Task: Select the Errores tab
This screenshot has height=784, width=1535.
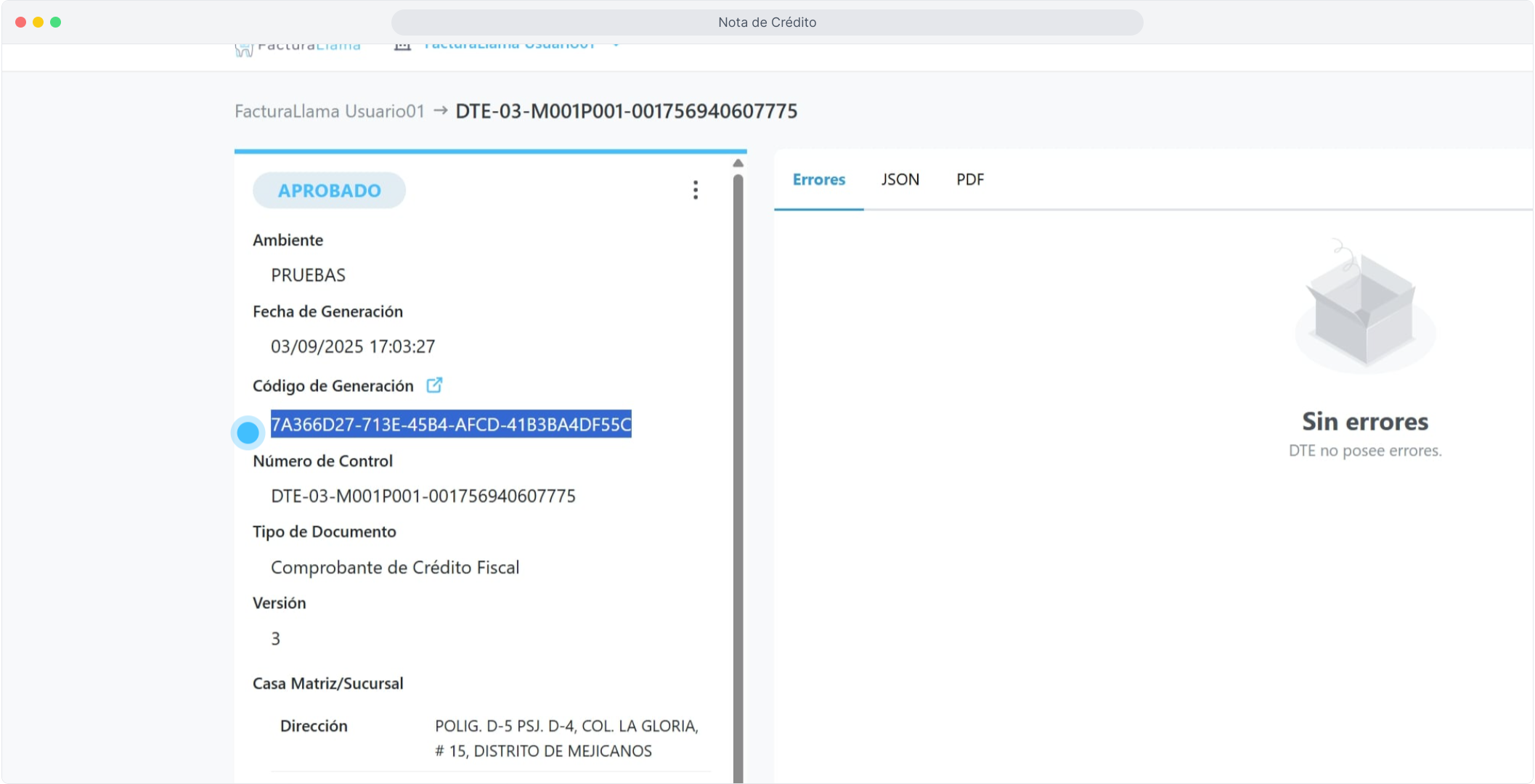Action: [x=818, y=179]
